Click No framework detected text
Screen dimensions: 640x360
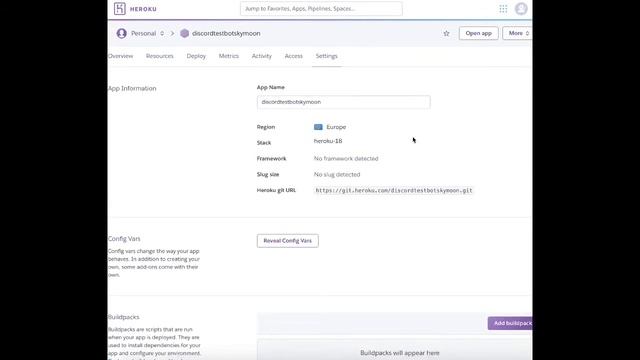click(346, 158)
